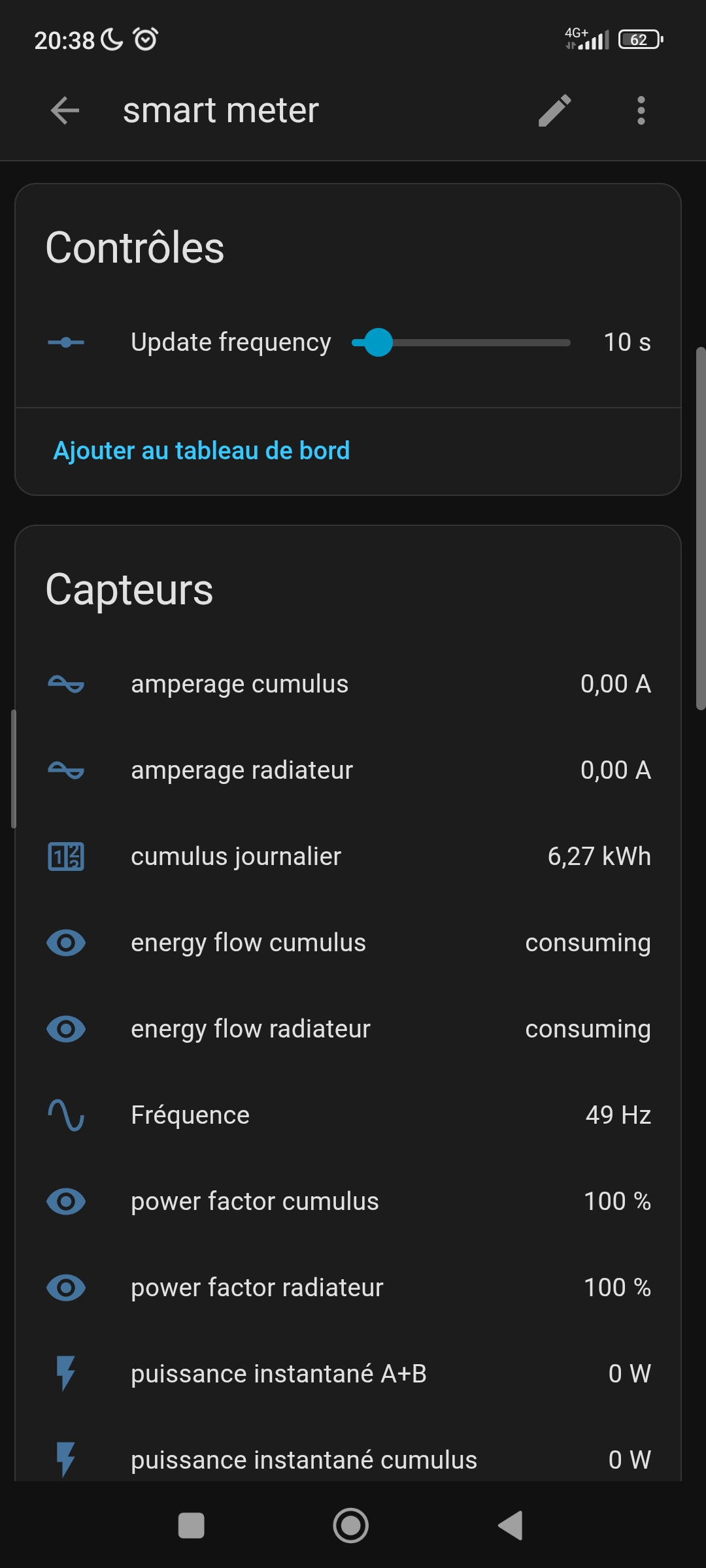Tap 'Ajouter au tableau de bord' link
This screenshot has height=1568, width=706.
[x=201, y=451]
